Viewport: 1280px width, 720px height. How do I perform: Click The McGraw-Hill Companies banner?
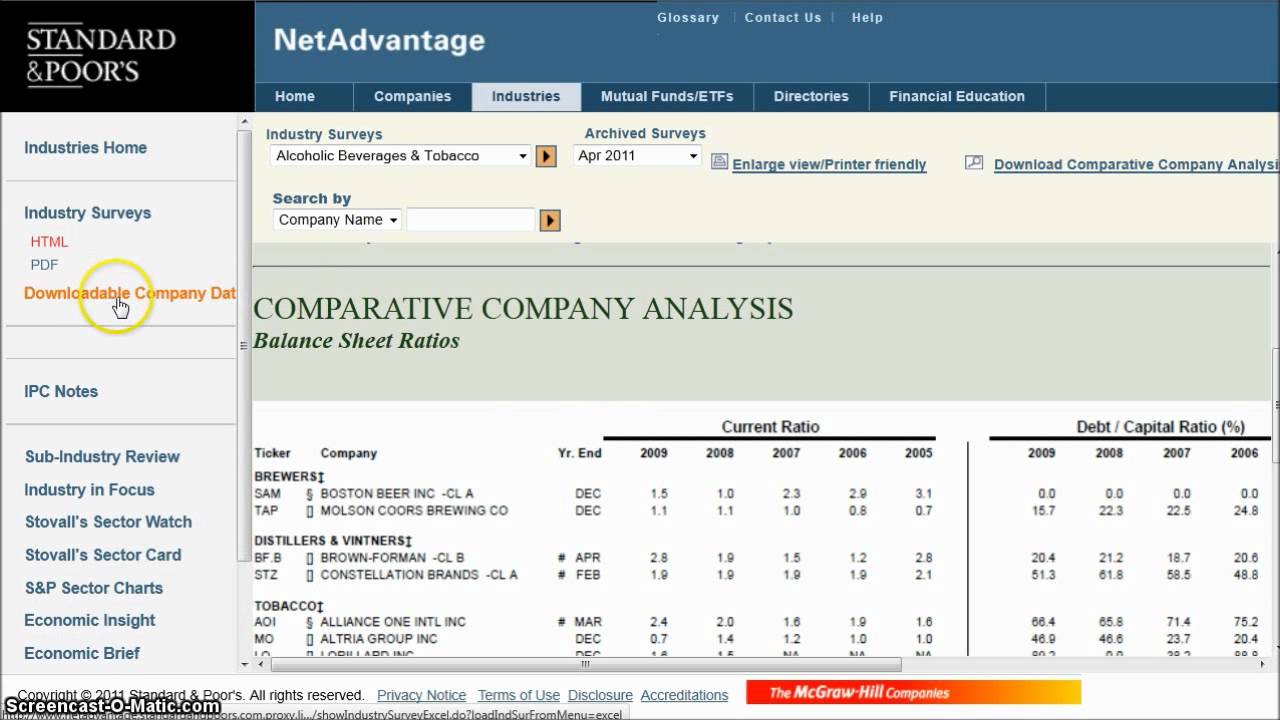(x=913, y=692)
